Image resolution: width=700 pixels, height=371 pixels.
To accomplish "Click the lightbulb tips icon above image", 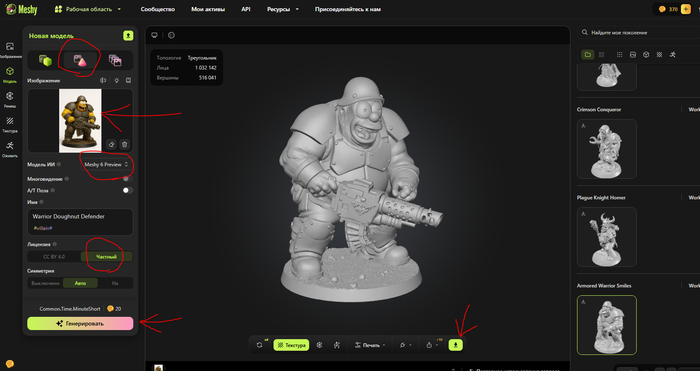I will click(x=117, y=80).
